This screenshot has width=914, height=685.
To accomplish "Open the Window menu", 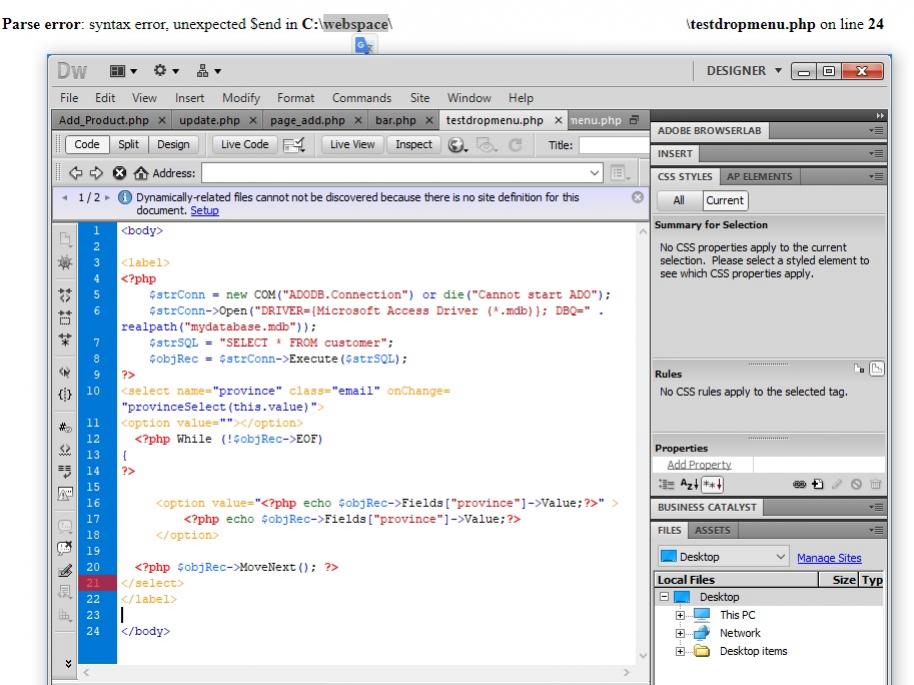I will point(469,98).
